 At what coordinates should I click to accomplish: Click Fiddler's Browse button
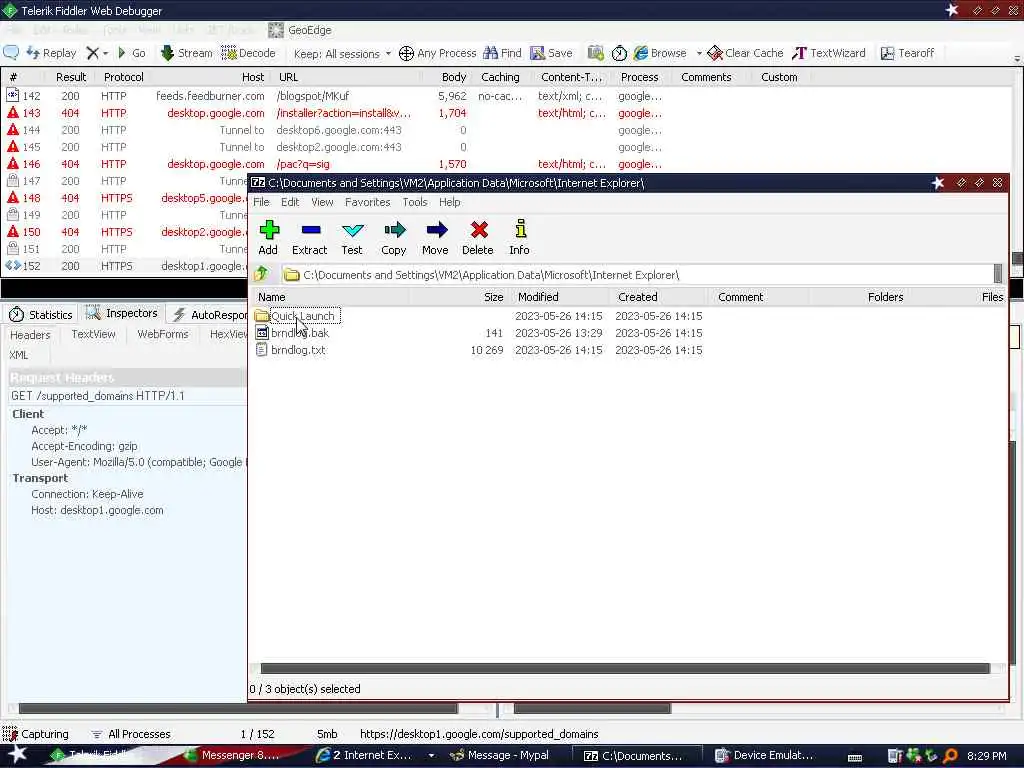click(660, 54)
